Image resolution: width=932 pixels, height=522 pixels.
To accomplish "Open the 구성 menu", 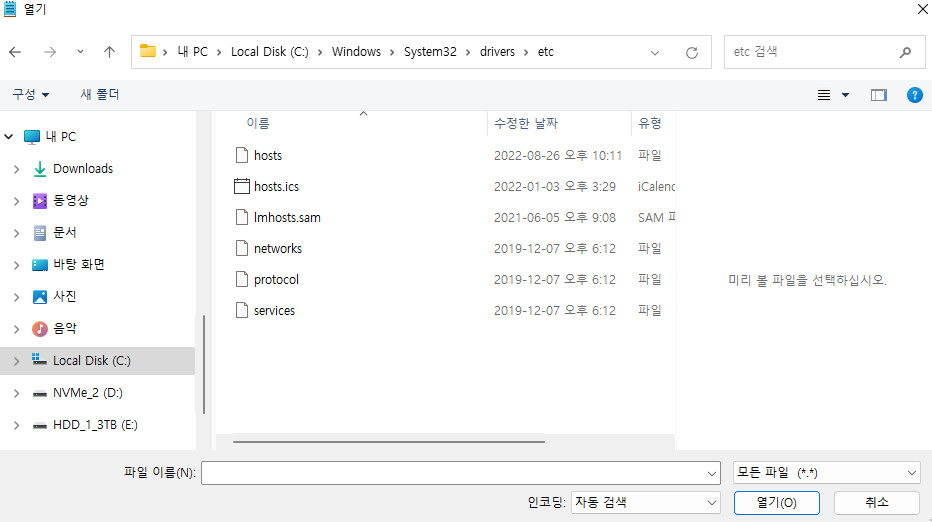I will tap(30, 94).
